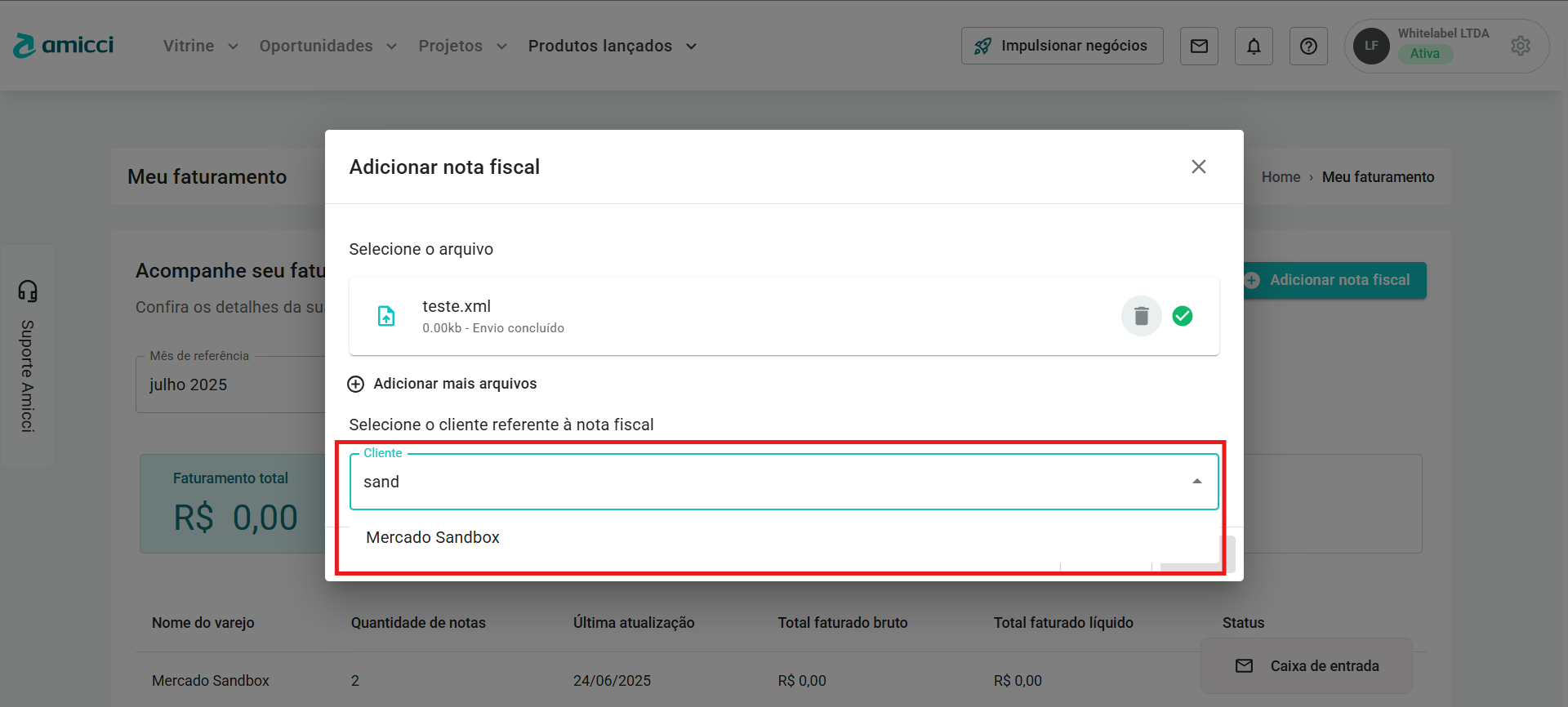This screenshot has height=707, width=1568.
Task: Open the mail messages icon in header
Action: click(1199, 47)
